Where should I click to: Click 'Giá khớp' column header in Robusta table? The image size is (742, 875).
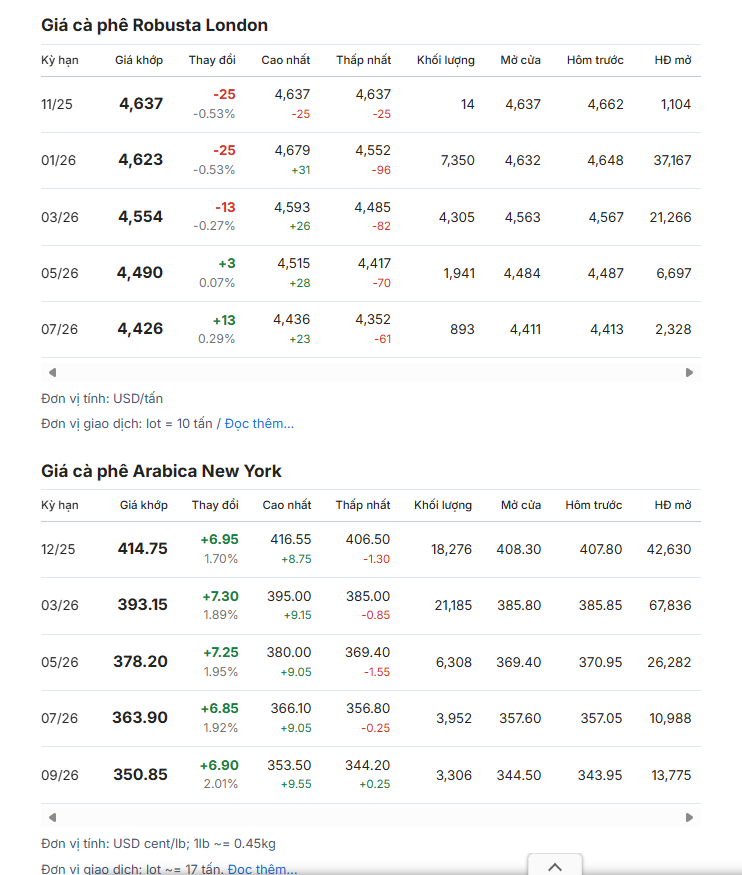click(139, 60)
